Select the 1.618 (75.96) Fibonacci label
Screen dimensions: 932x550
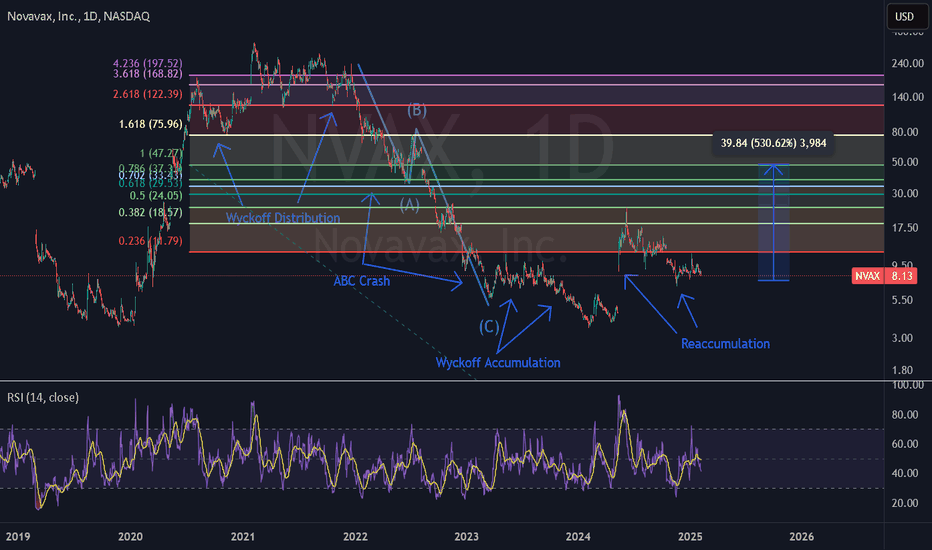click(x=150, y=124)
